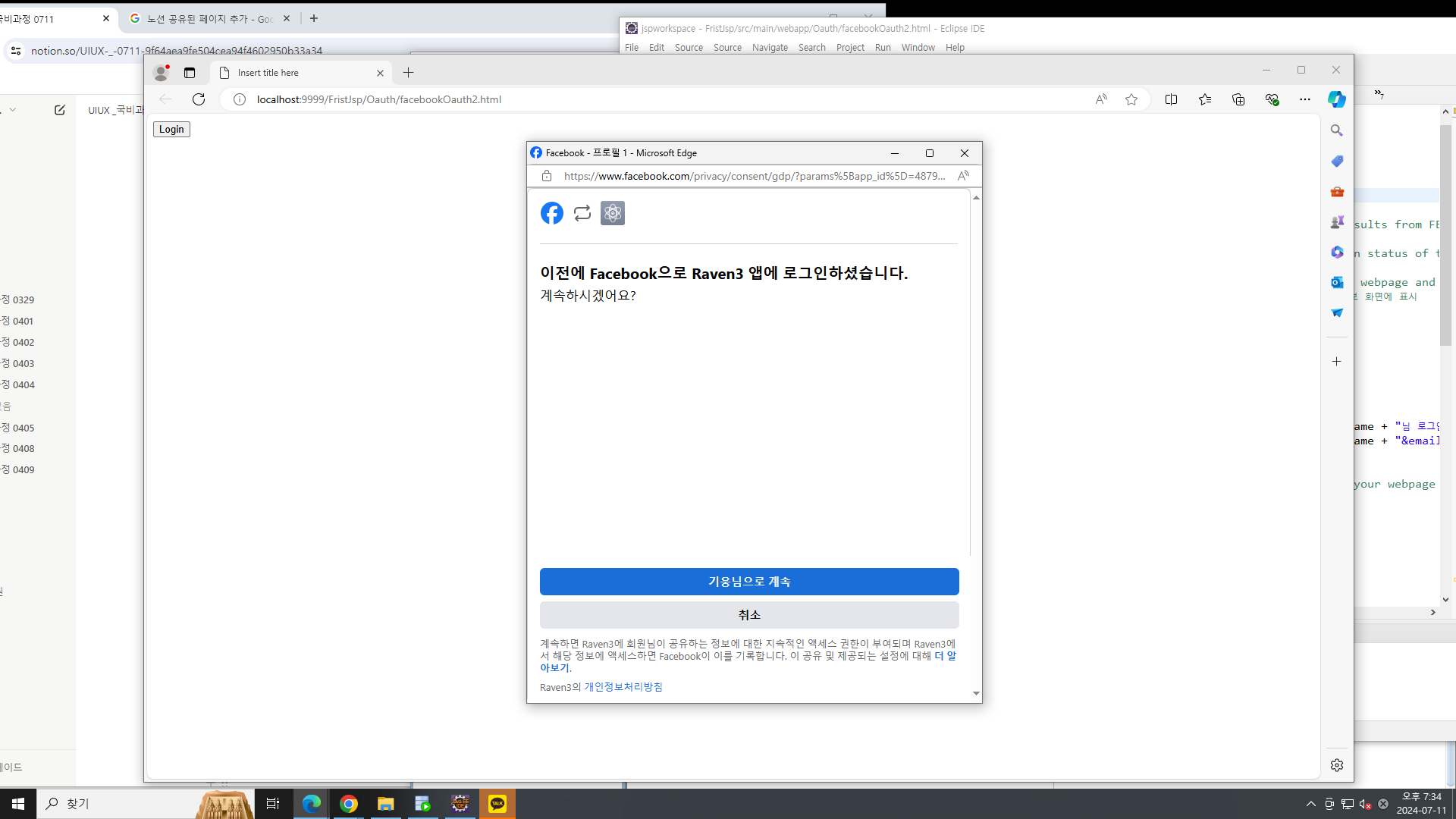Open Drop paper plane icon in Edge sidebar

[x=1337, y=312]
